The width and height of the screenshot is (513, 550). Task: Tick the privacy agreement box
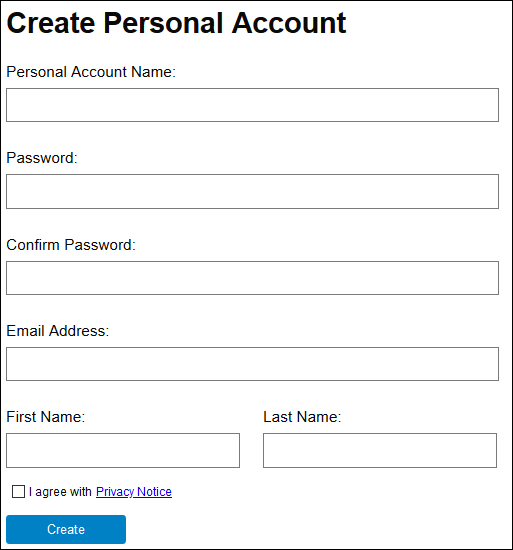click(18, 492)
